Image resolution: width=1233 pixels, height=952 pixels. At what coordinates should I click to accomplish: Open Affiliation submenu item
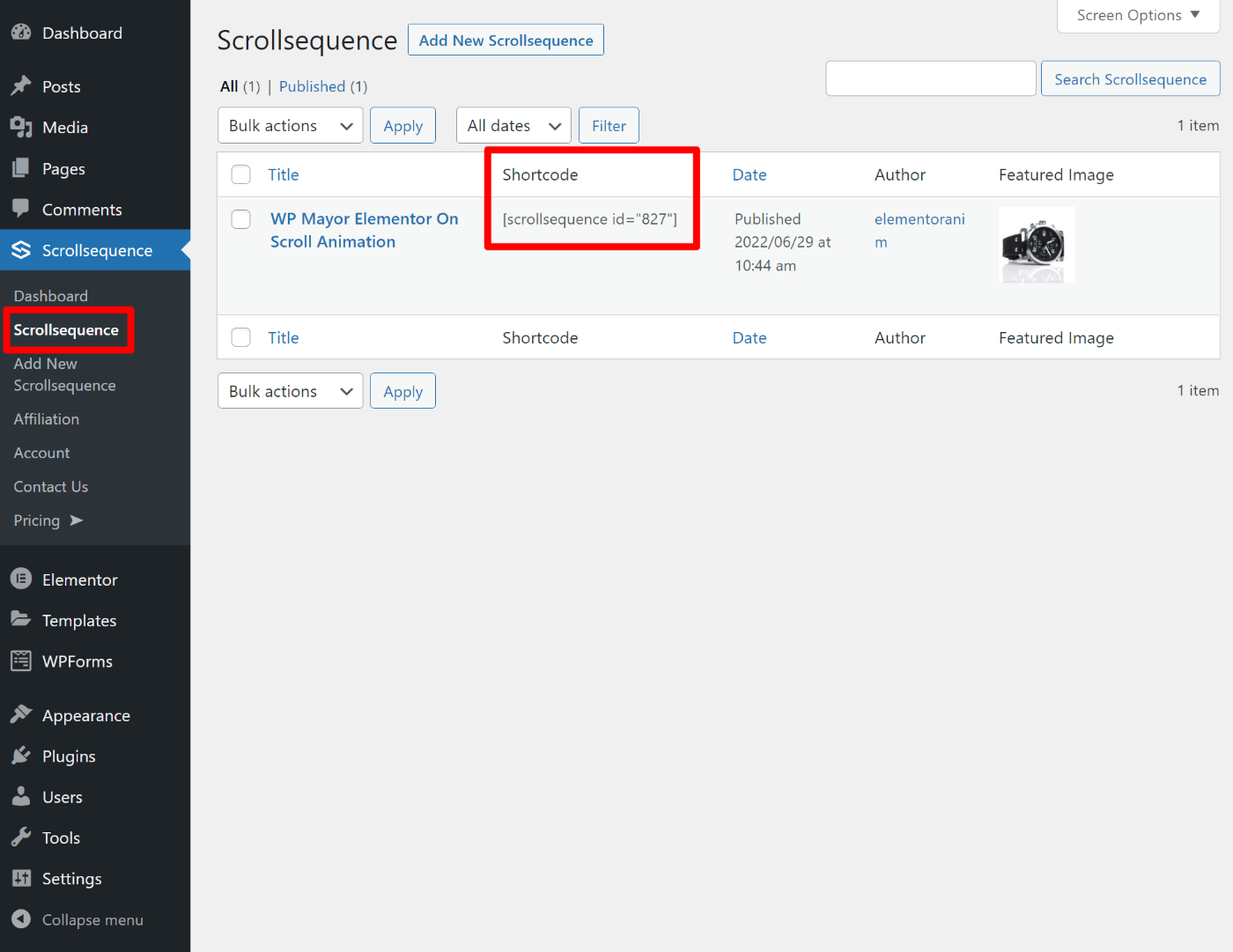pos(47,419)
